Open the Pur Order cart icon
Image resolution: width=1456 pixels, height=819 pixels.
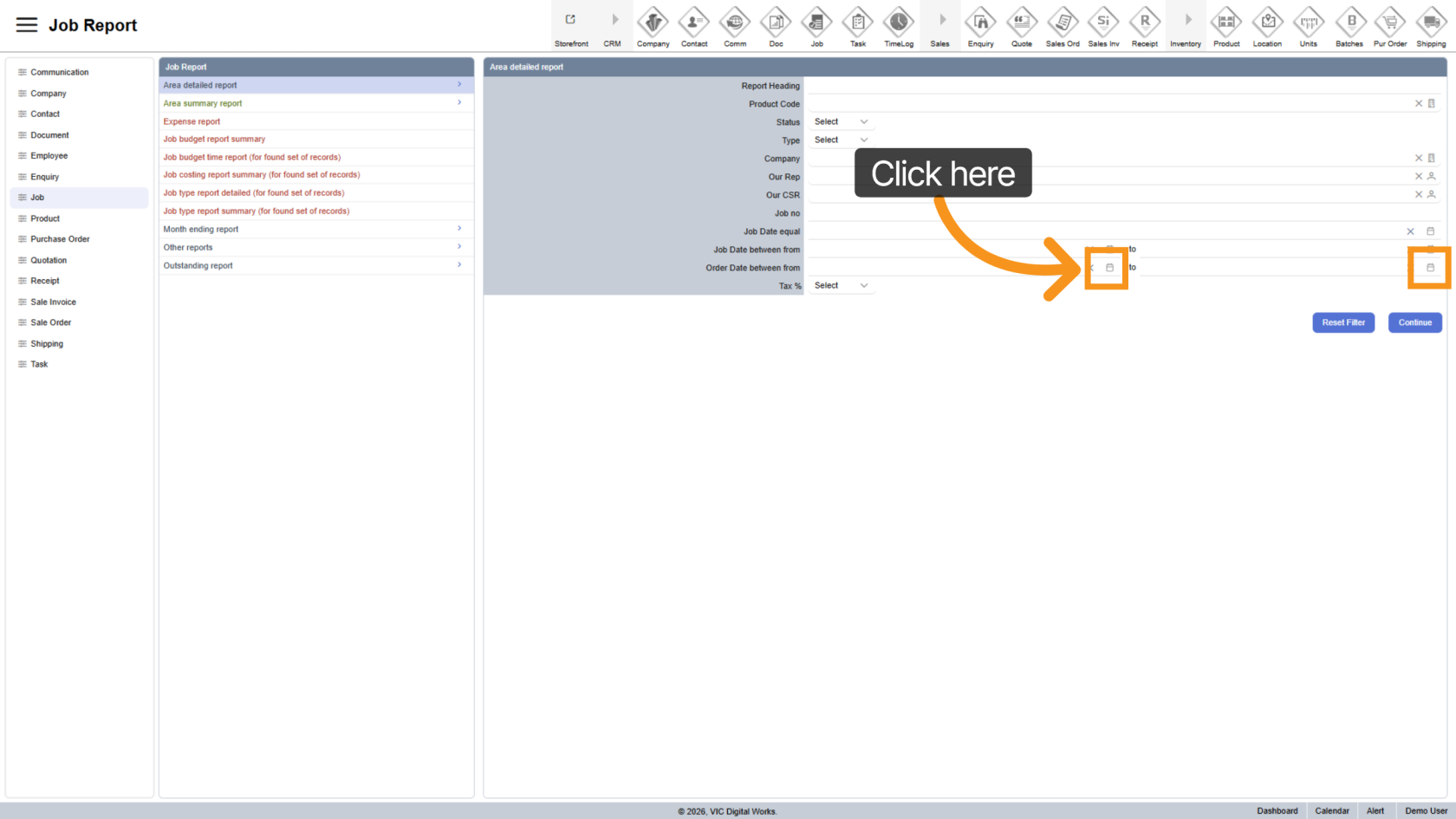click(x=1390, y=22)
